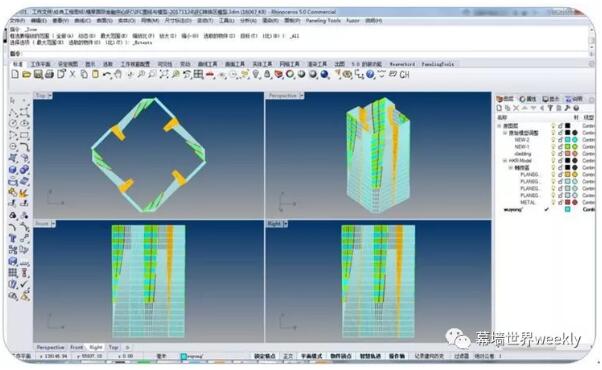Click the 智慧轨迹 (SmartTrack) status bar button
The width and height of the screenshot is (602, 370).
370,356
